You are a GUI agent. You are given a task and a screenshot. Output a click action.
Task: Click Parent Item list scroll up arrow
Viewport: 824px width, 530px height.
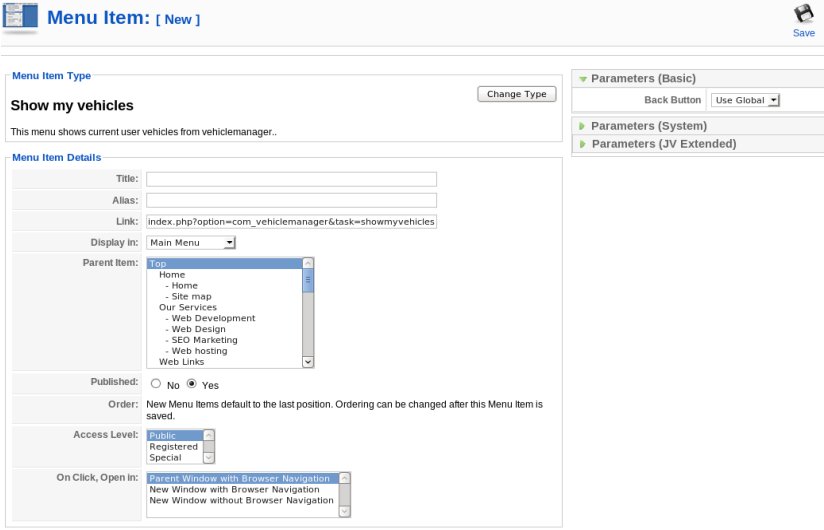(308, 263)
